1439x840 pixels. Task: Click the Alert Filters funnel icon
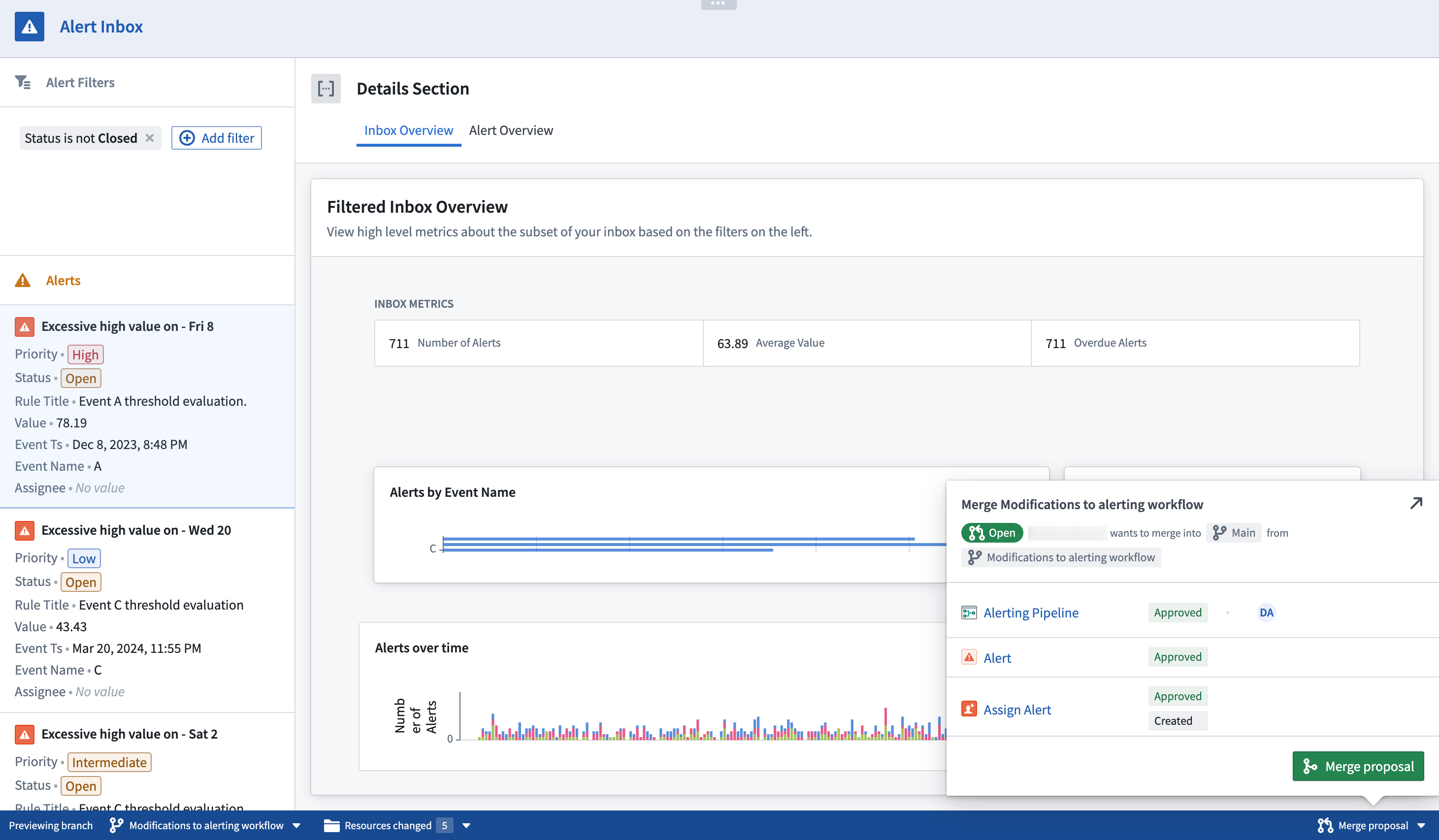point(22,82)
